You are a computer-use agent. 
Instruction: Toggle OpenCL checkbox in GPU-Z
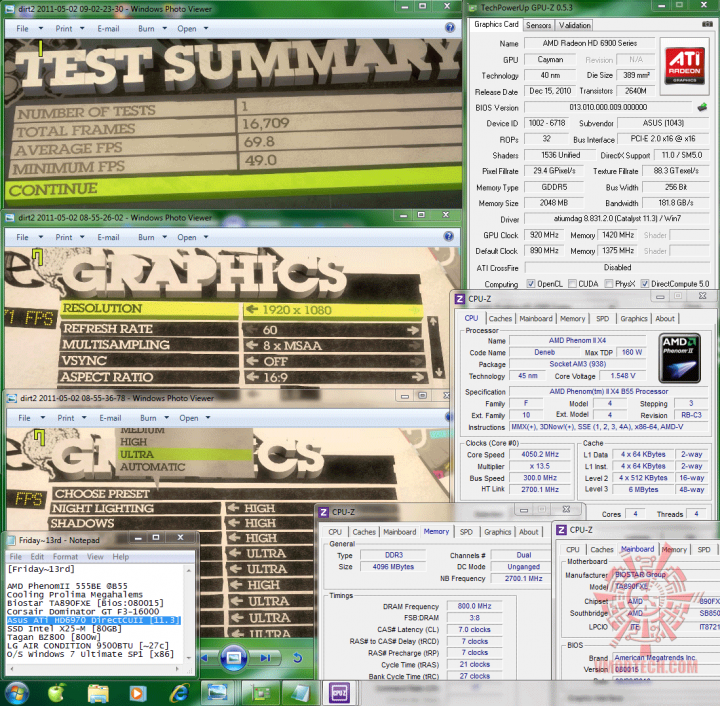[530, 284]
